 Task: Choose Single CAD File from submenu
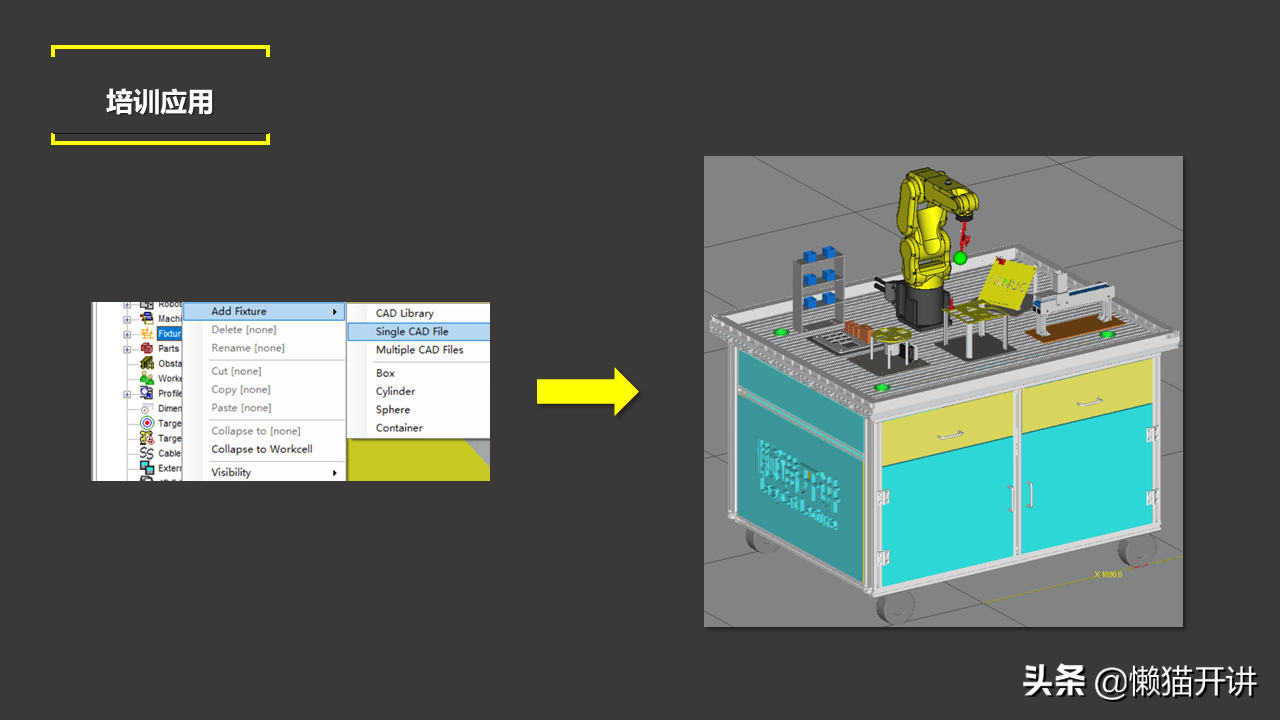coord(412,332)
